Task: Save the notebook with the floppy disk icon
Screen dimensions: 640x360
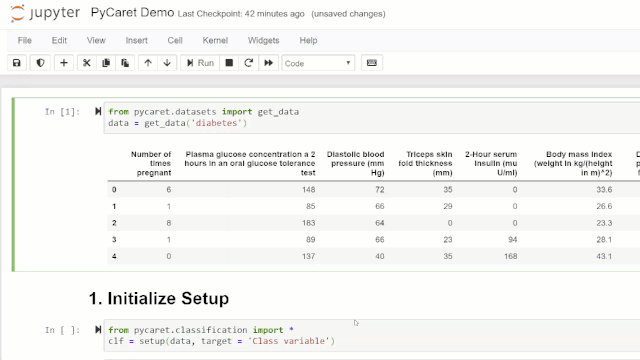Action: click(17, 63)
